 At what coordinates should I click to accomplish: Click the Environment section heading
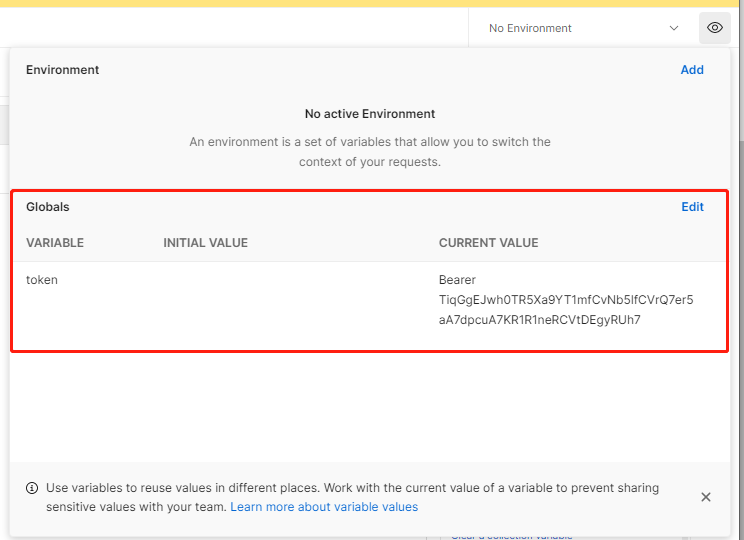[x=62, y=70]
